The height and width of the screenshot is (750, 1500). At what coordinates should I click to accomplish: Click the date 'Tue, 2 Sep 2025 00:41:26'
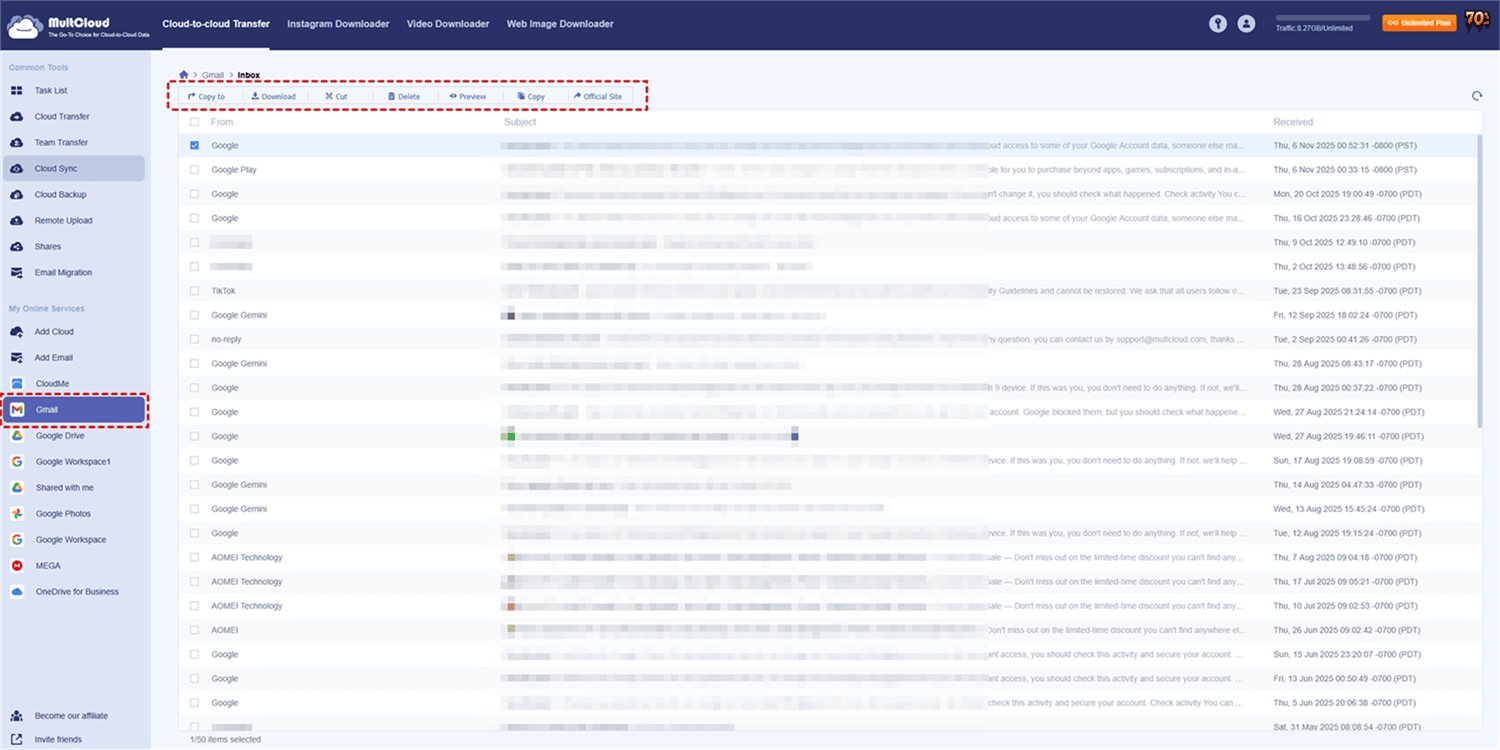[x=1345, y=340]
